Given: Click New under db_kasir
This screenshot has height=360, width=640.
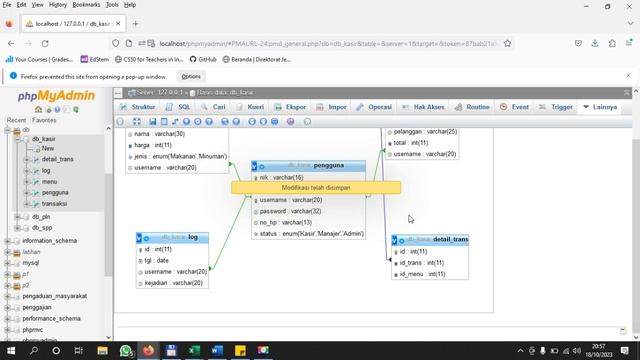Looking at the screenshot, I should [48, 149].
